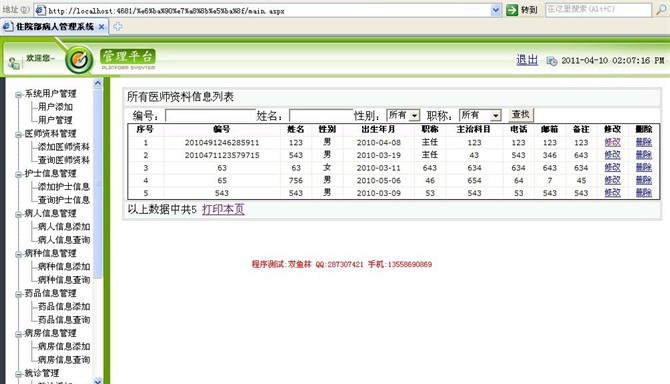Click the 所有医师资料信息列表 heading
Image resolution: width=670 pixels, height=384 pixels.
[x=180, y=97]
